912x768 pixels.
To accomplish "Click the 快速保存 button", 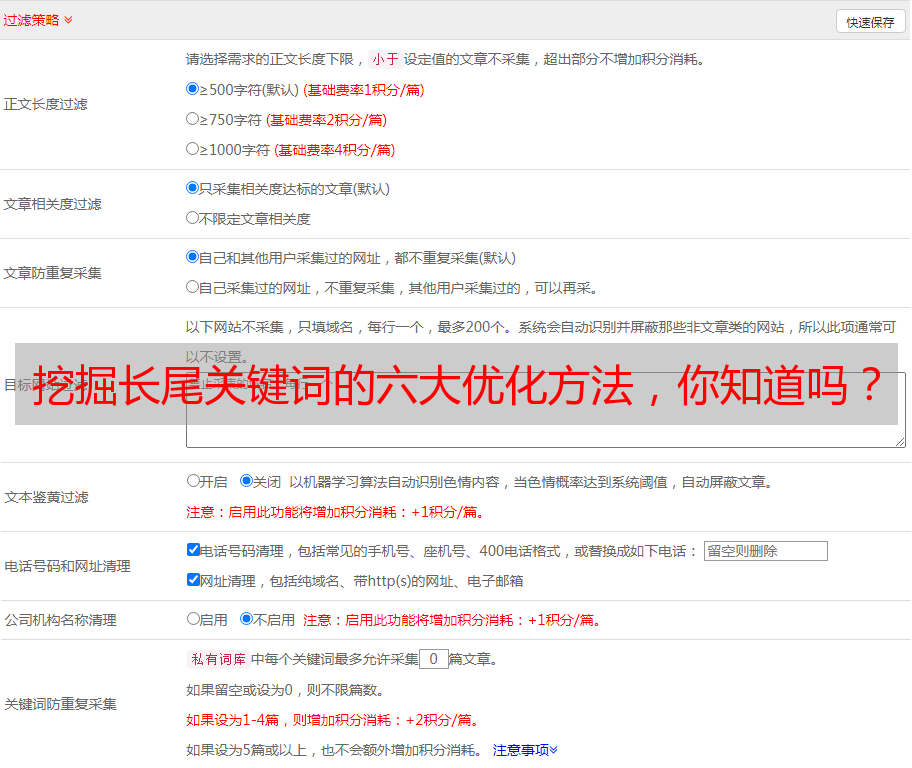I will tap(870, 22).
